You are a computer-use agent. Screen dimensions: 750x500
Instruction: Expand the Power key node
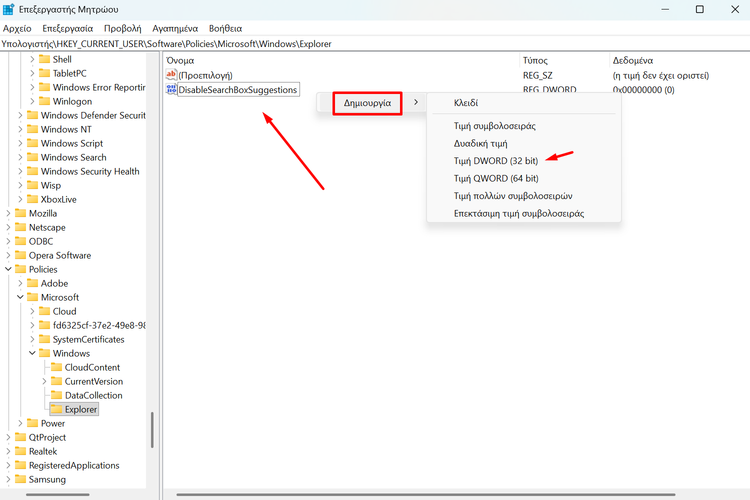[x=20, y=423]
